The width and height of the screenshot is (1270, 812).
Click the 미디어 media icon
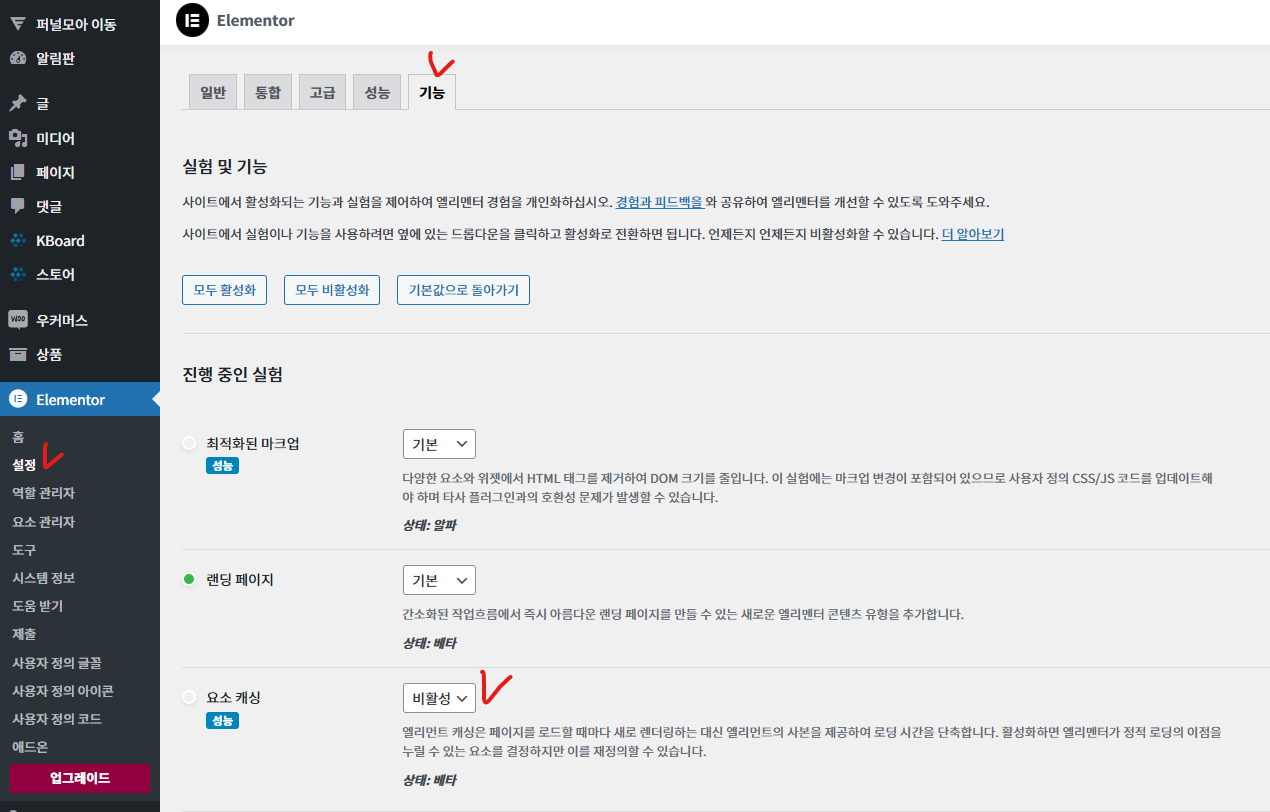pos(17,138)
